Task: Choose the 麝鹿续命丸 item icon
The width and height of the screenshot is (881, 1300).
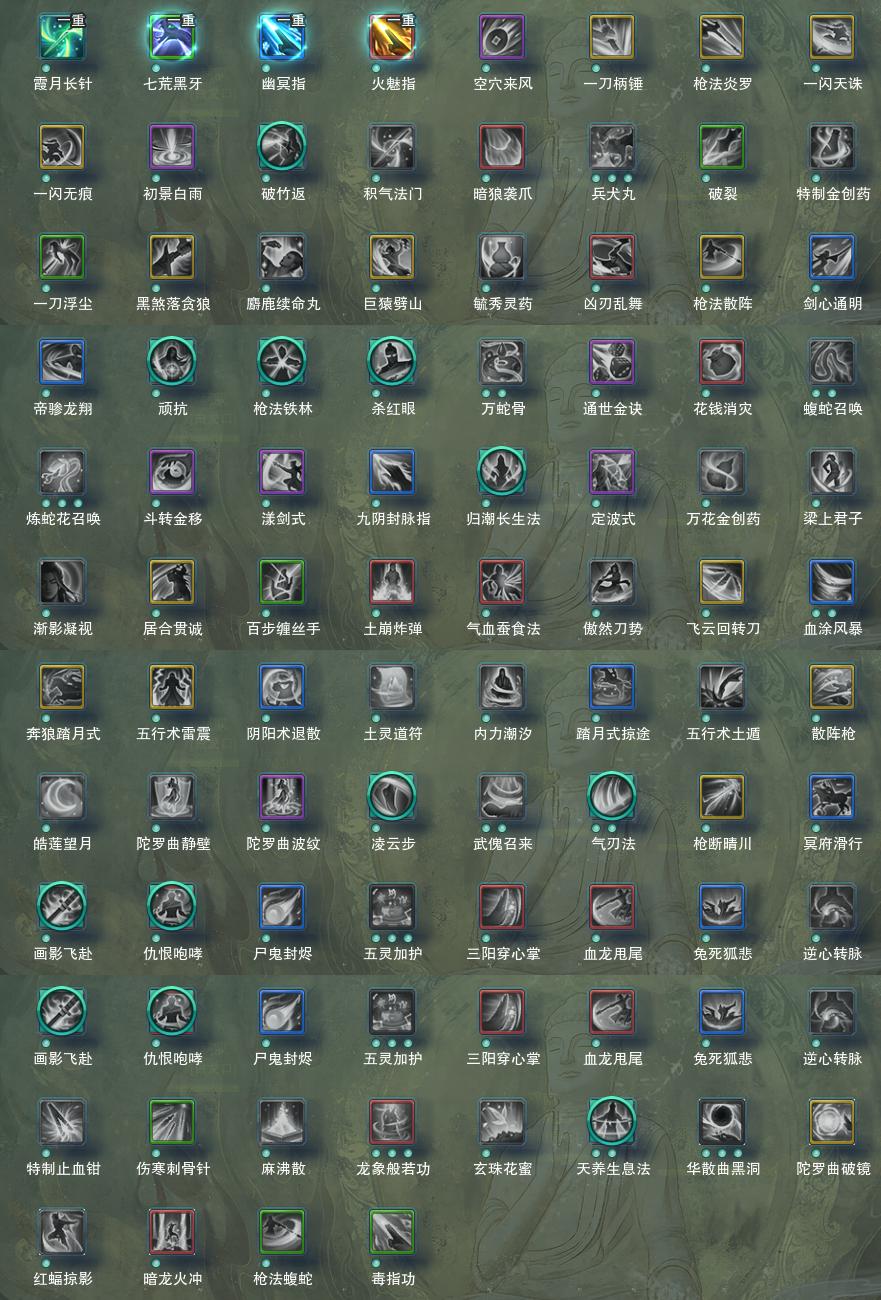Action: point(282,257)
